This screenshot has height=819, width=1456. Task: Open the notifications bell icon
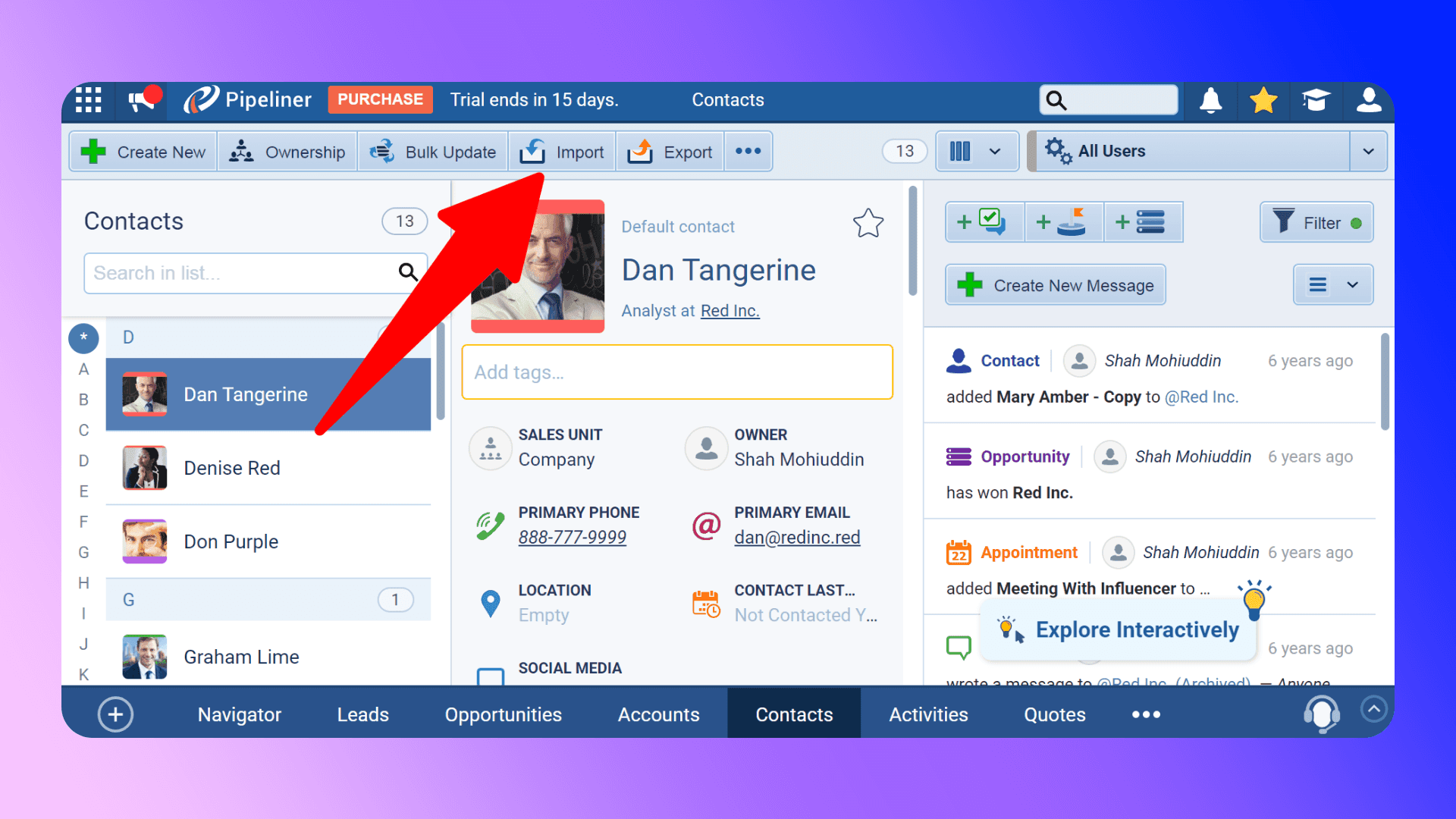click(x=1211, y=100)
